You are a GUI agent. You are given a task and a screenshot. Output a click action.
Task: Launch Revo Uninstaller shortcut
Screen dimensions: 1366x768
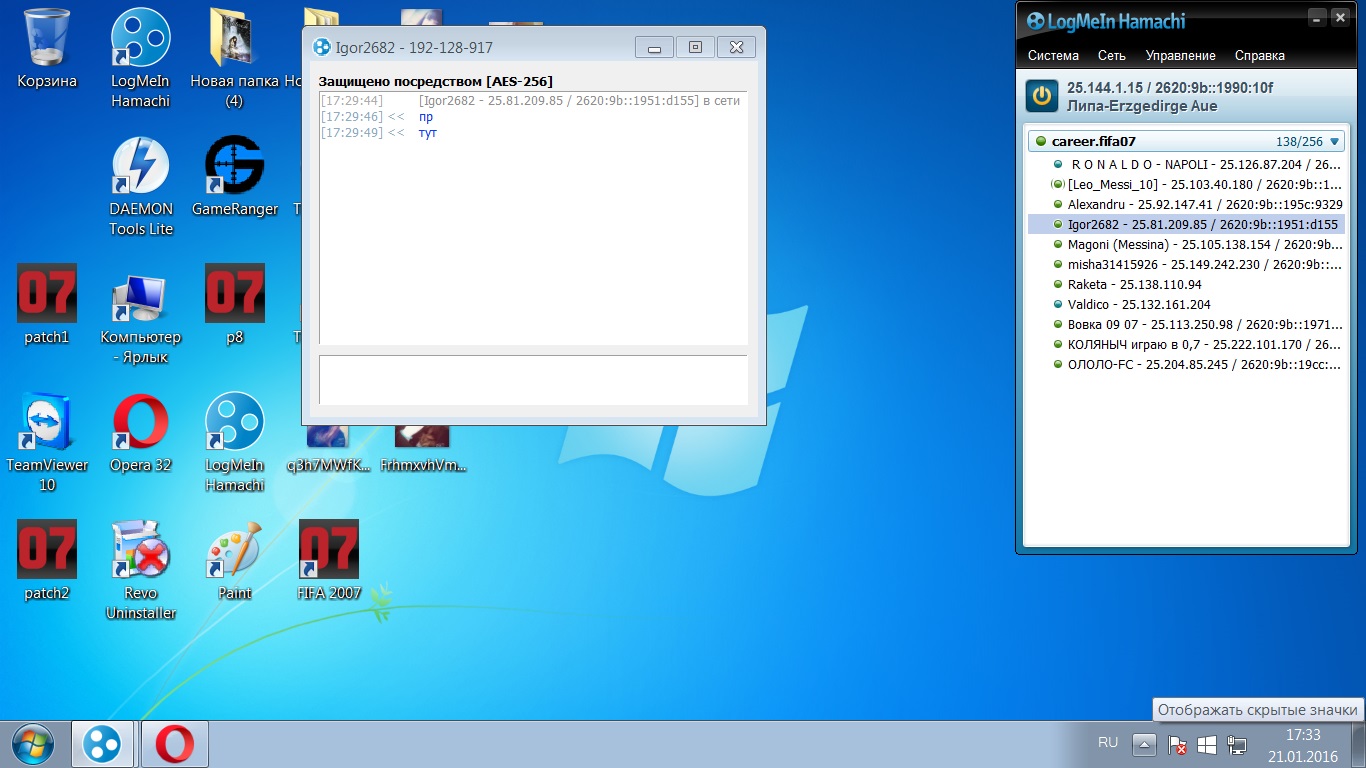(x=141, y=570)
